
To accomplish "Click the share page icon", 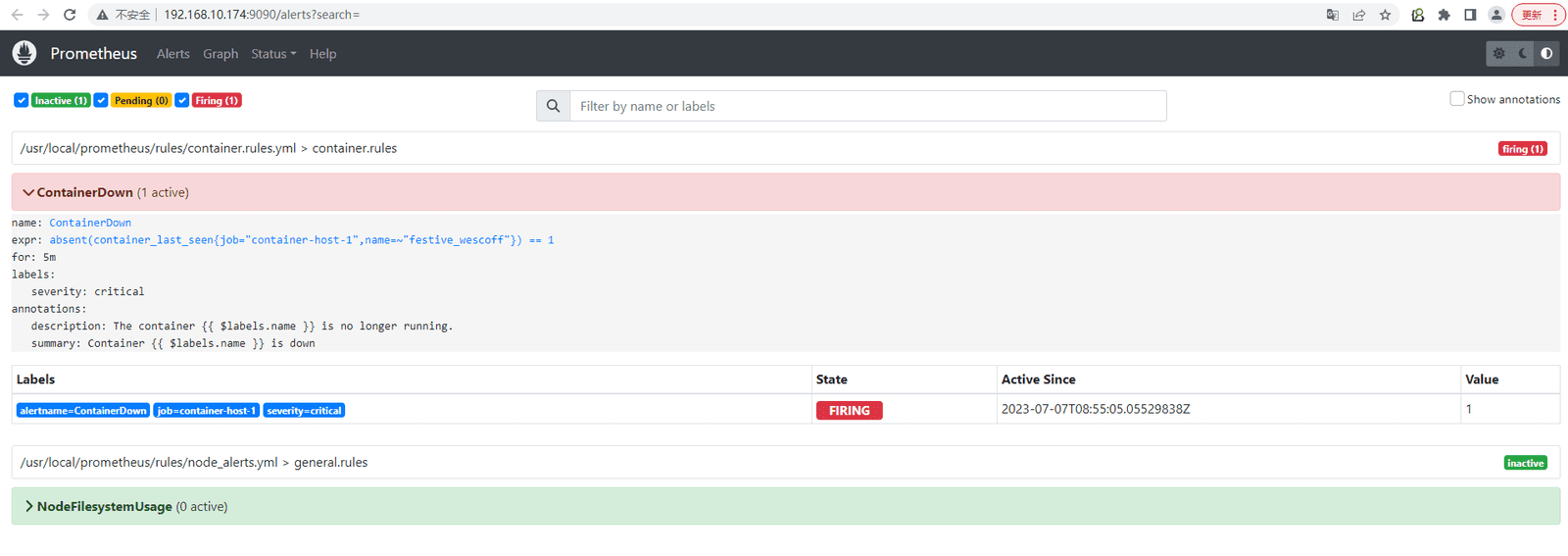I will tap(1359, 15).
